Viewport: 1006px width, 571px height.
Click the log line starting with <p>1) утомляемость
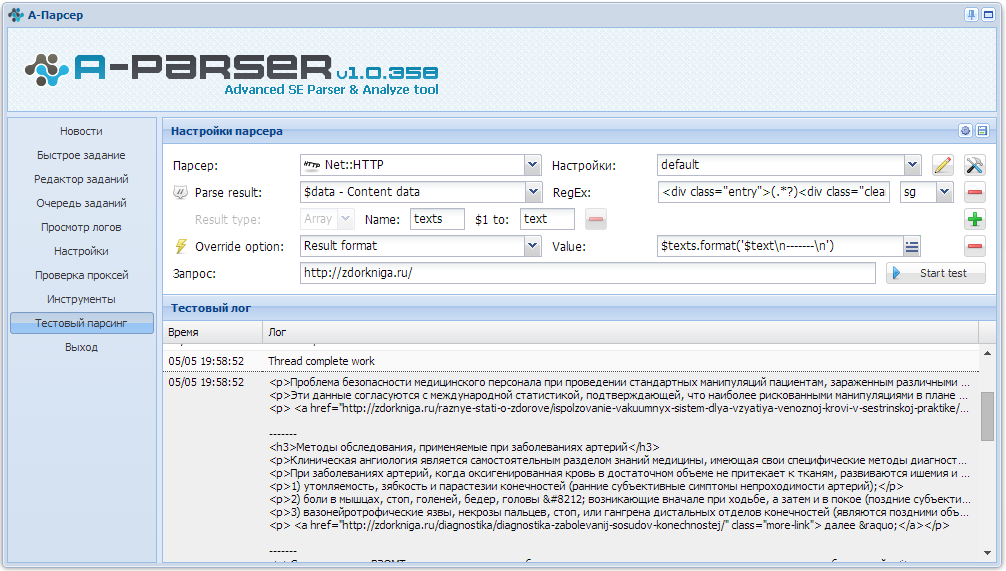[586, 486]
